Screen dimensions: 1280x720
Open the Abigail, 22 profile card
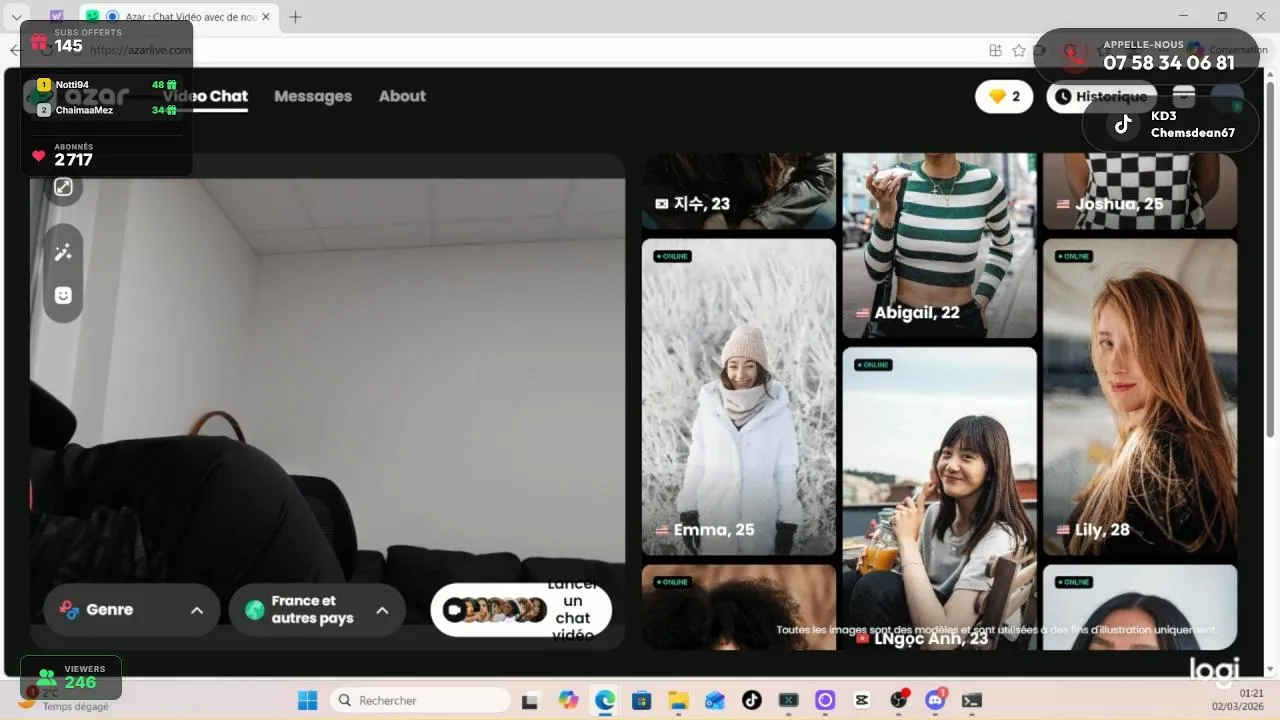939,245
